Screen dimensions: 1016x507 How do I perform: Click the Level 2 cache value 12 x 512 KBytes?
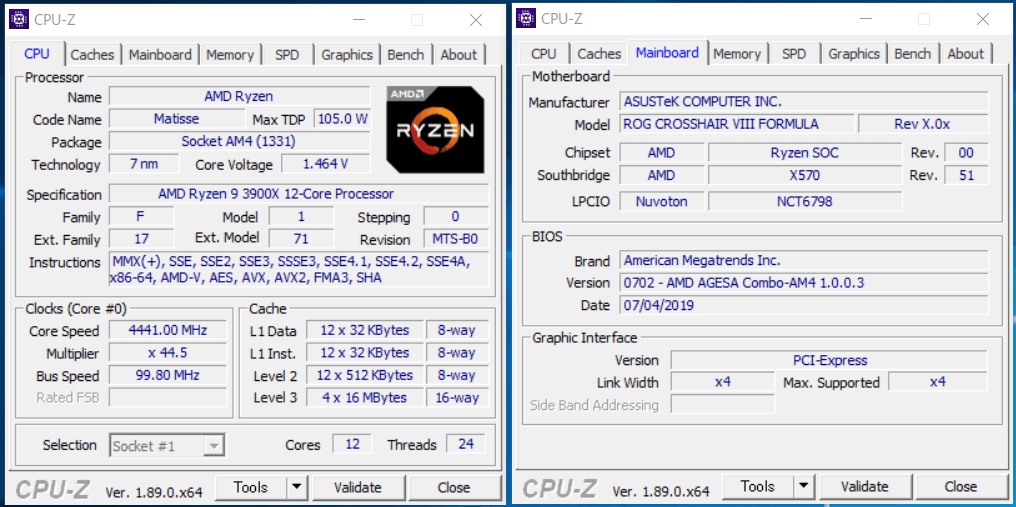(x=365, y=375)
